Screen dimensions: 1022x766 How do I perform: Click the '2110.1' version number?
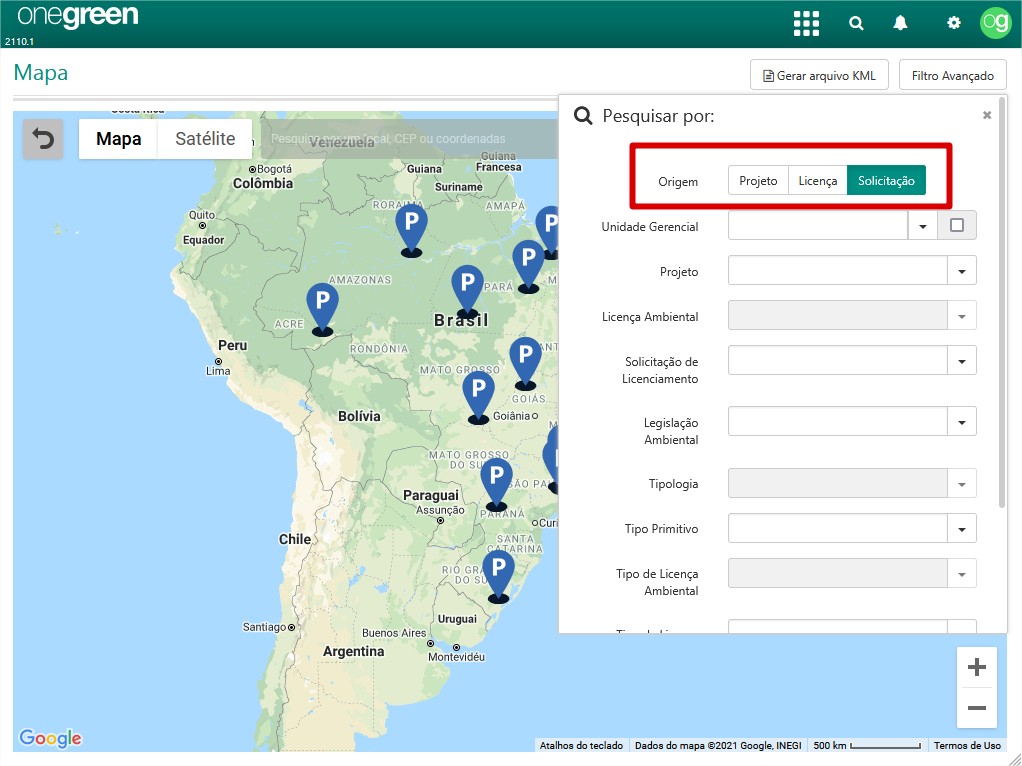coord(19,41)
